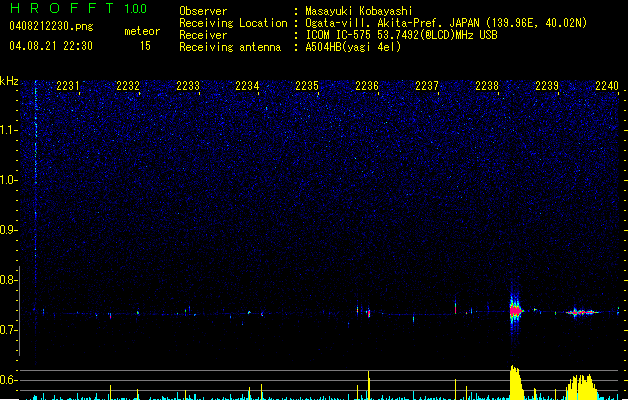Click the 'Receiver' field label
This screenshot has width=629, height=400.
pos(203,35)
